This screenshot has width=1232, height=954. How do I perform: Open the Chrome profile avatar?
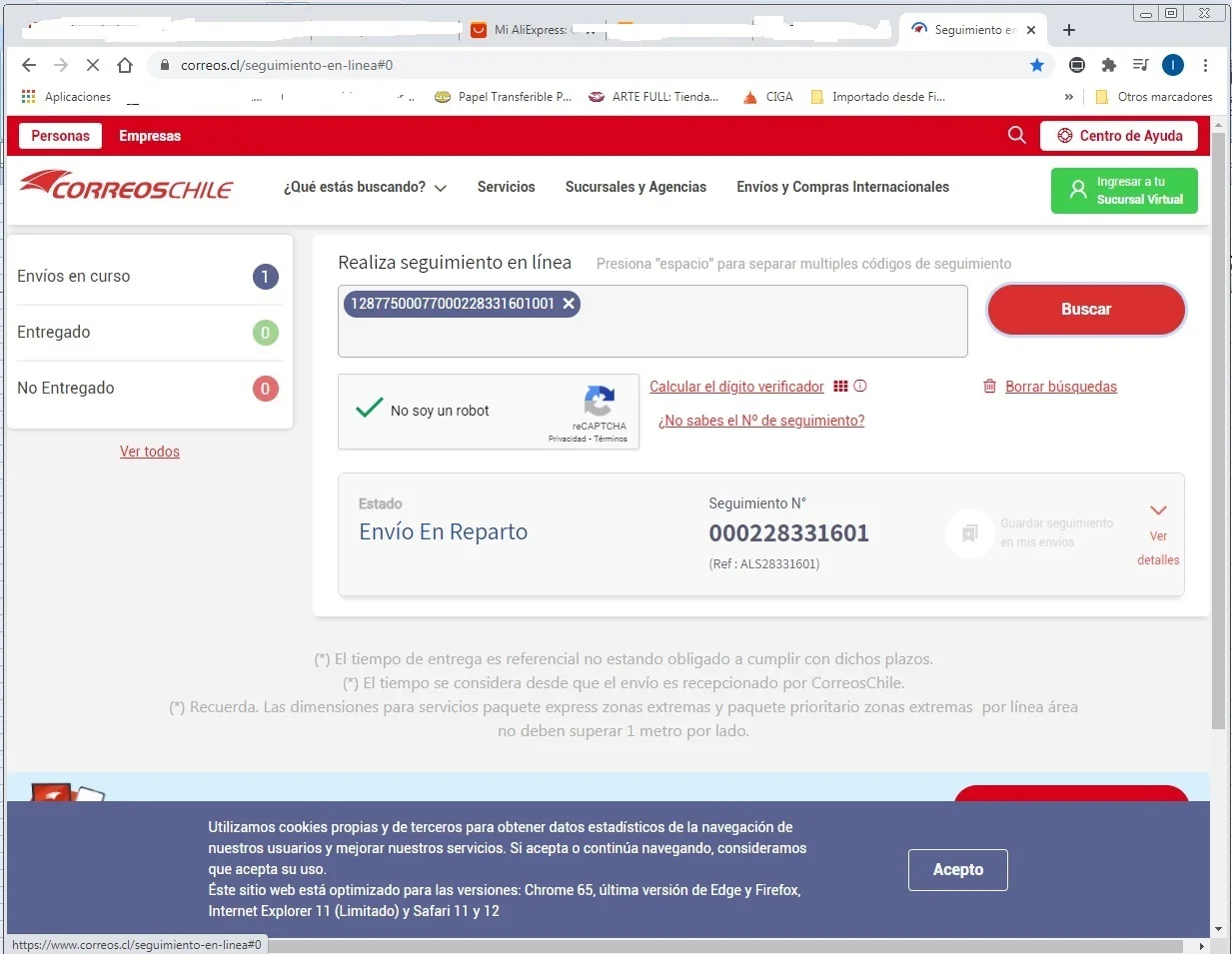1173,65
